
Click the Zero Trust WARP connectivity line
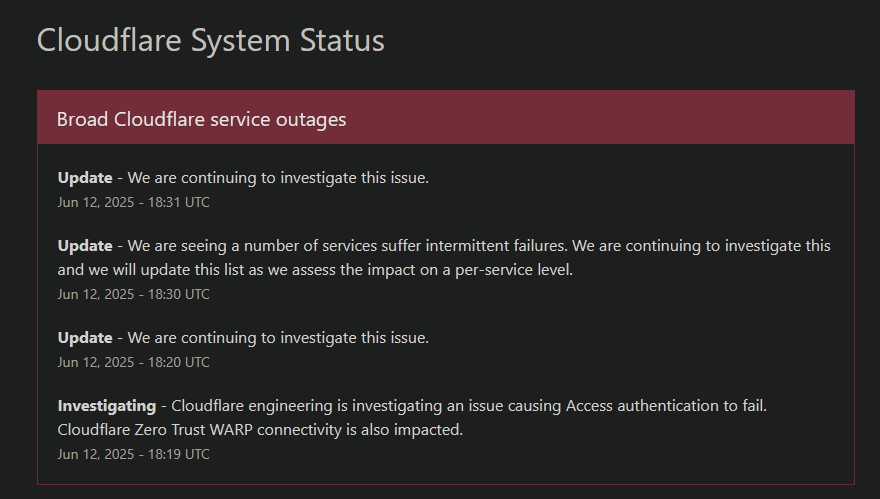[x=260, y=430]
